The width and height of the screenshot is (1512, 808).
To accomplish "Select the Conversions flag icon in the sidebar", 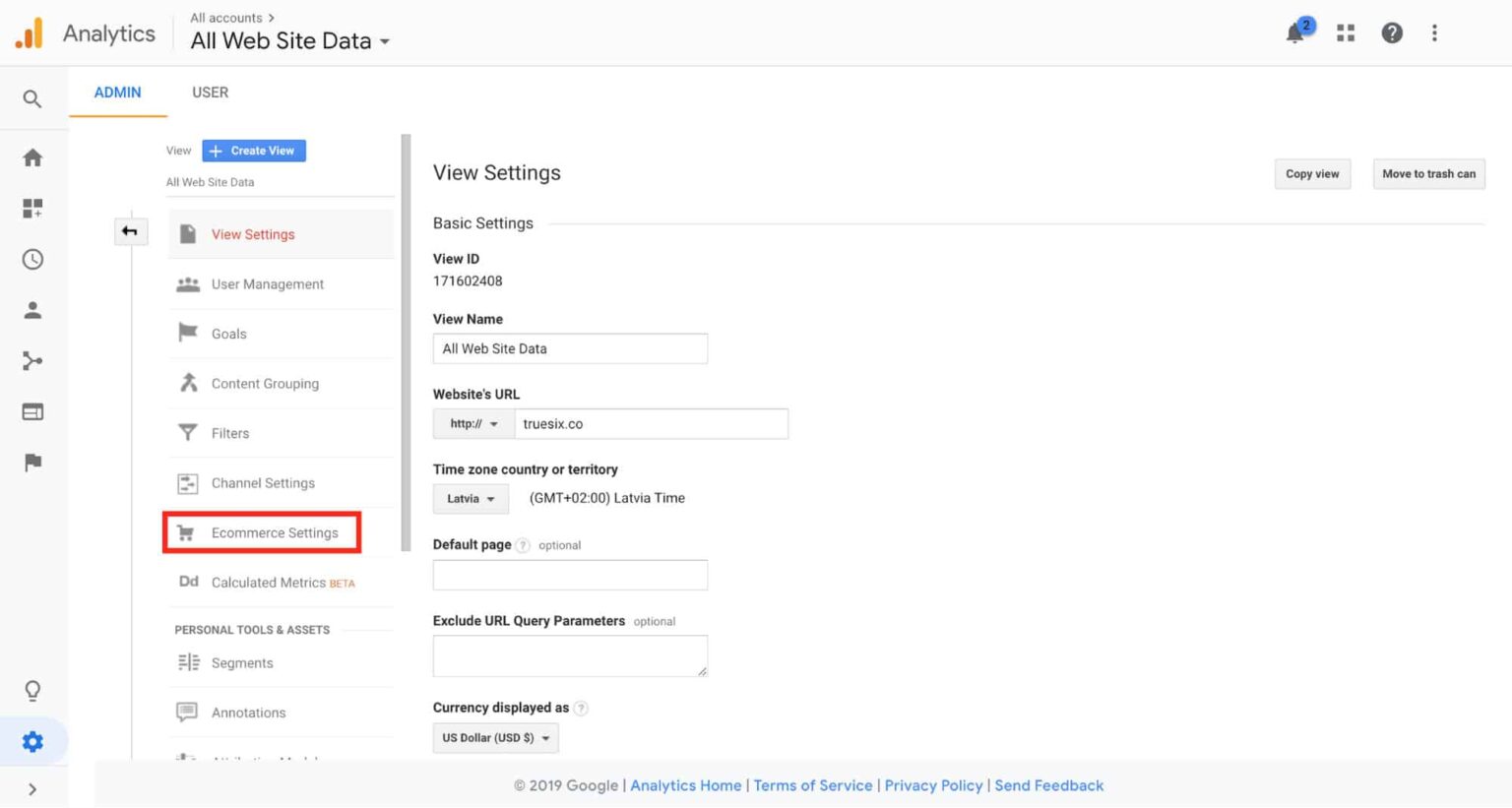I will (x=32, y=463).
